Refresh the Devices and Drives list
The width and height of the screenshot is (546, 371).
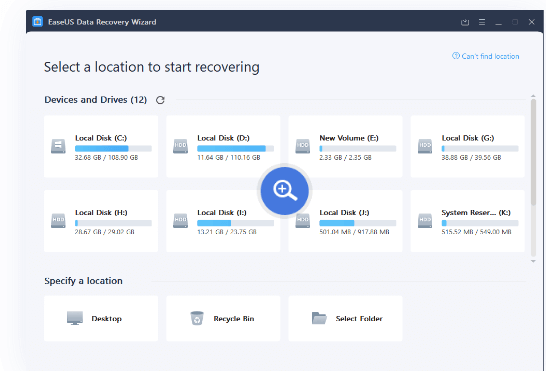click(160, 100)
